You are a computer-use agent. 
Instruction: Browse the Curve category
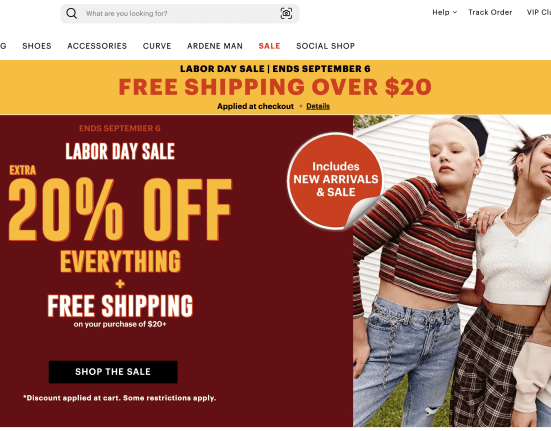pyautogui.click(x=157, y=46)
